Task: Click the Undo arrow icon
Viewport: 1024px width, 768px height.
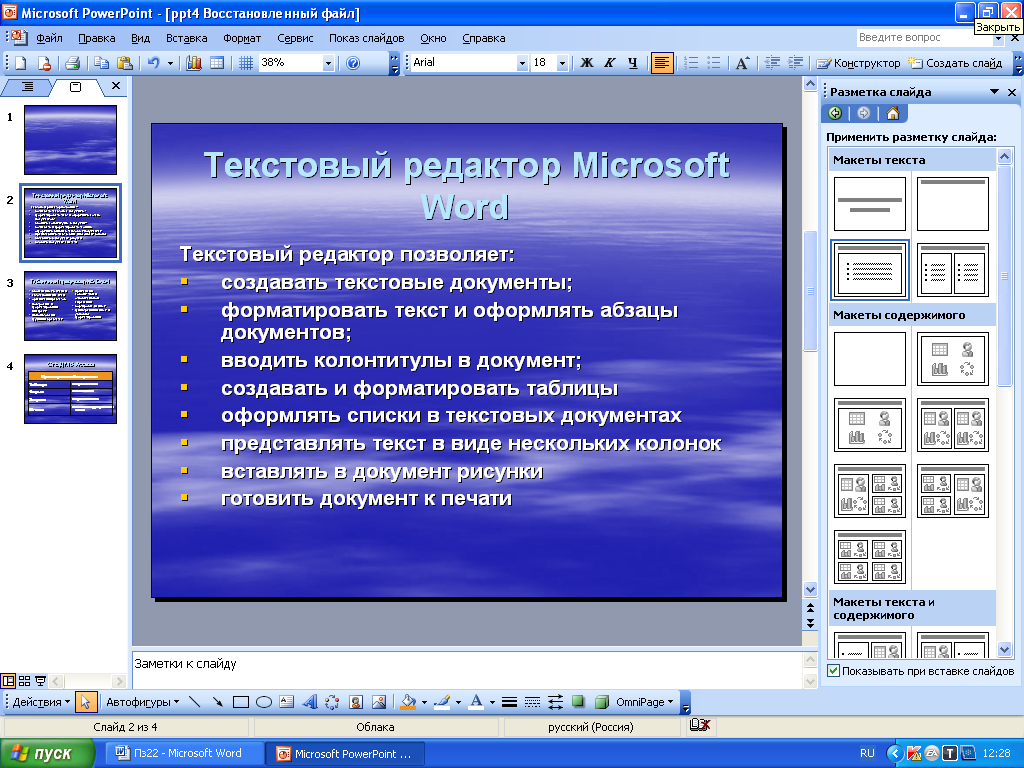Action: tap(153, 63)
